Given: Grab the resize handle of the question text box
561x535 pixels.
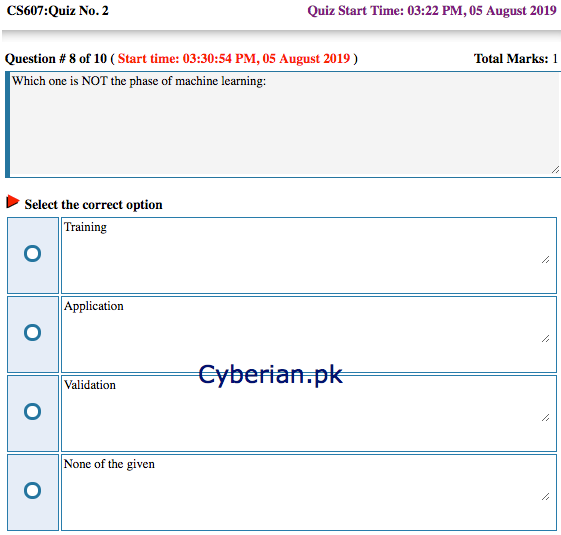Looking at the screenshot, I should click(x=555, y=170).
